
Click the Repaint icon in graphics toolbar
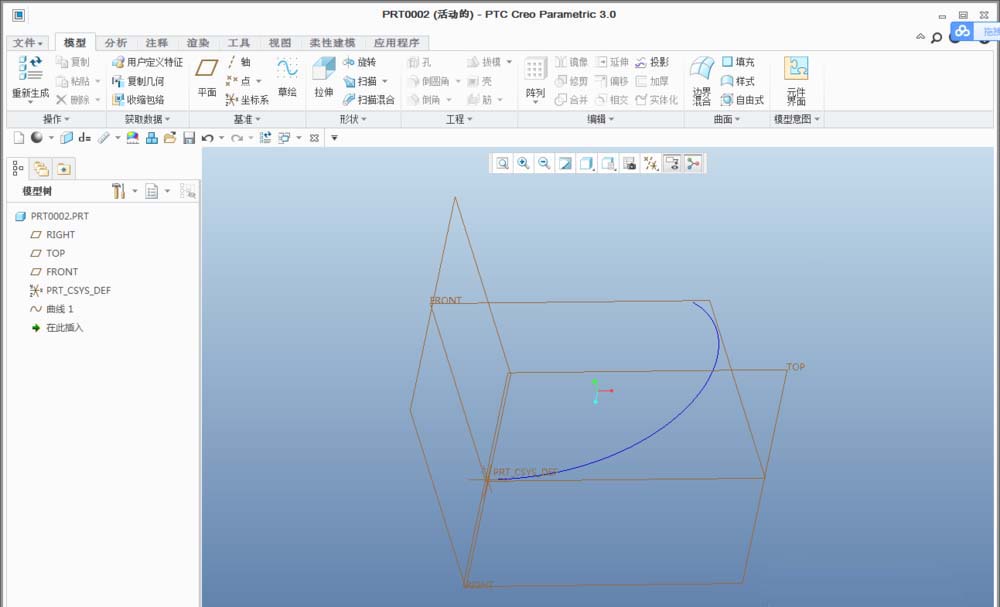coord(565,164)
